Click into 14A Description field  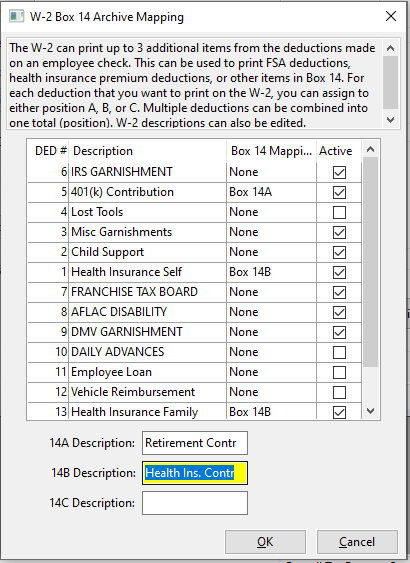pyautogui.click(x=195, y=443)
